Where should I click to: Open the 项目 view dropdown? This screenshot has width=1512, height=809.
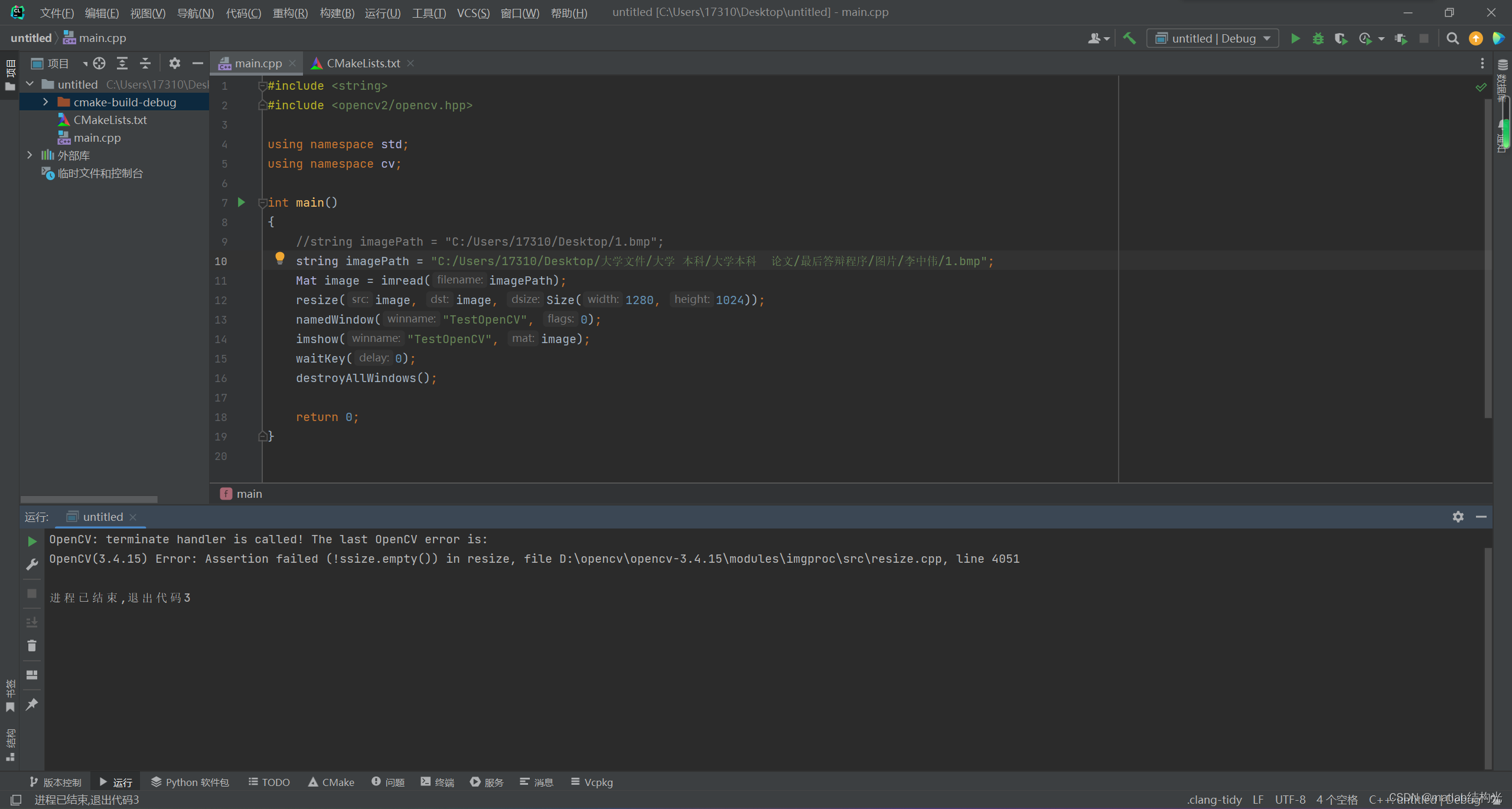pos(84,64)
